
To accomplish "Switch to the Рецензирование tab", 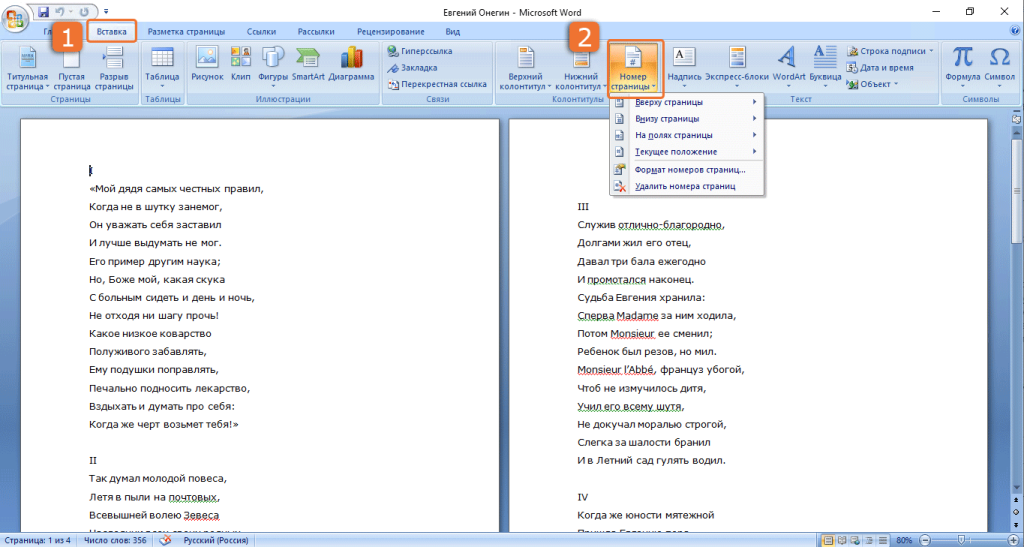I will click(391, 31).
